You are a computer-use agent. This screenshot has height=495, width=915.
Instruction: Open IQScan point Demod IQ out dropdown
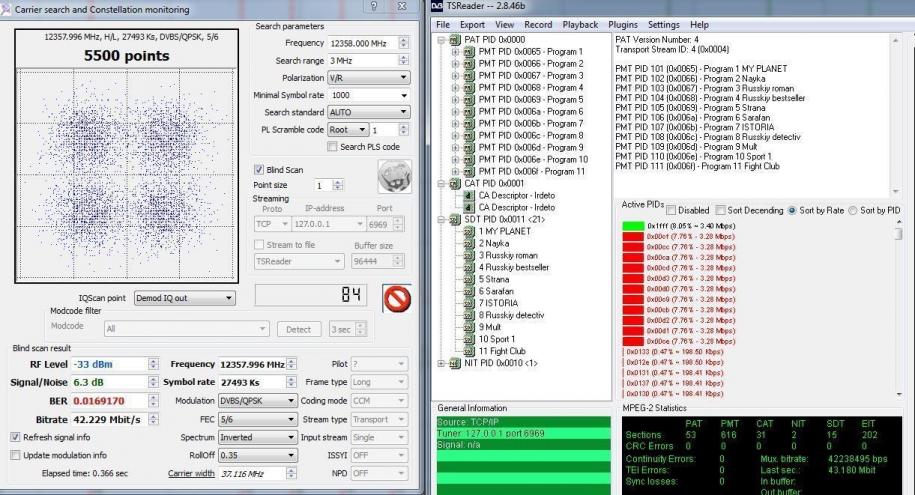tap(184, 298)
